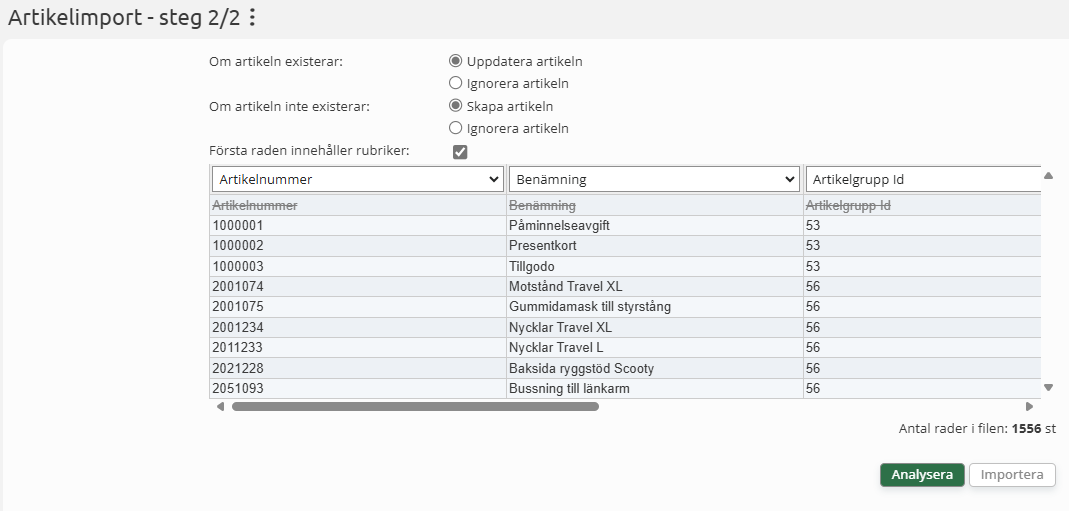This screenshot has width=1069, height=511.
Task: Open the Artikelnummer column mapping dropdown
Action: 357,180
